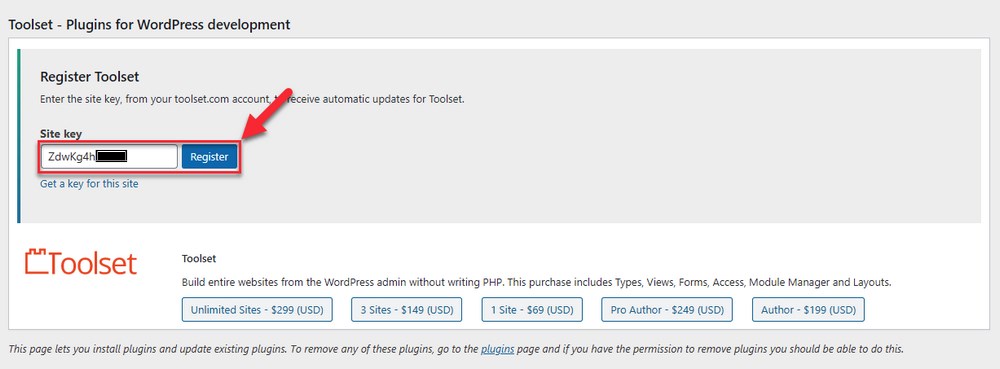Click the Build entire websites description text

[x=536, y=282]
